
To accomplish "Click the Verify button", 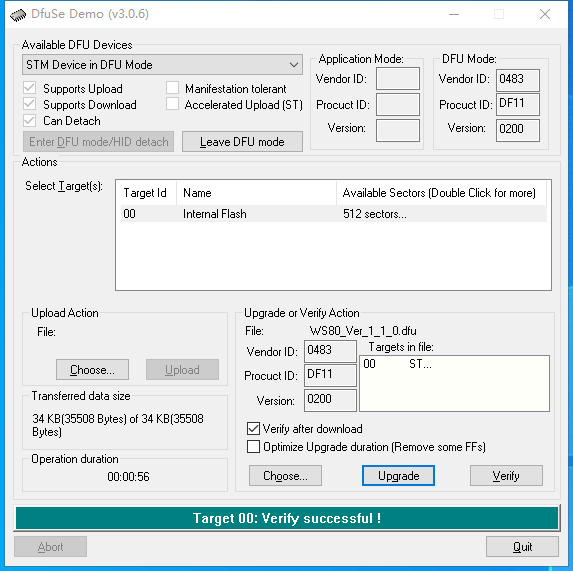I will (506, 475).
